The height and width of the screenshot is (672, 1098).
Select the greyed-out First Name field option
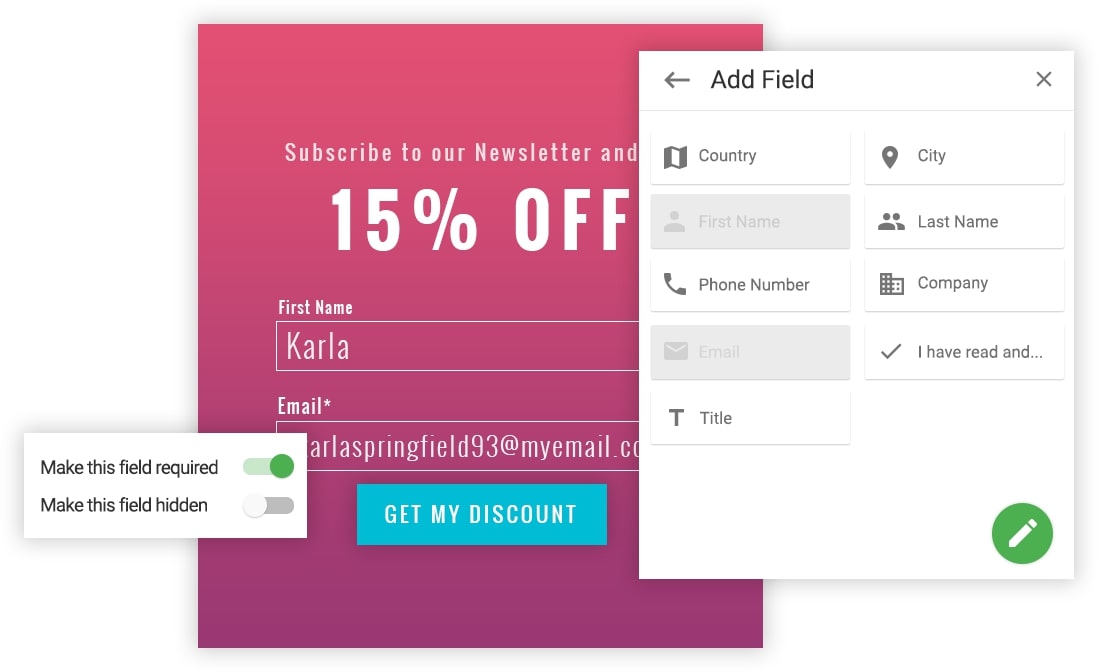(750, 222)
